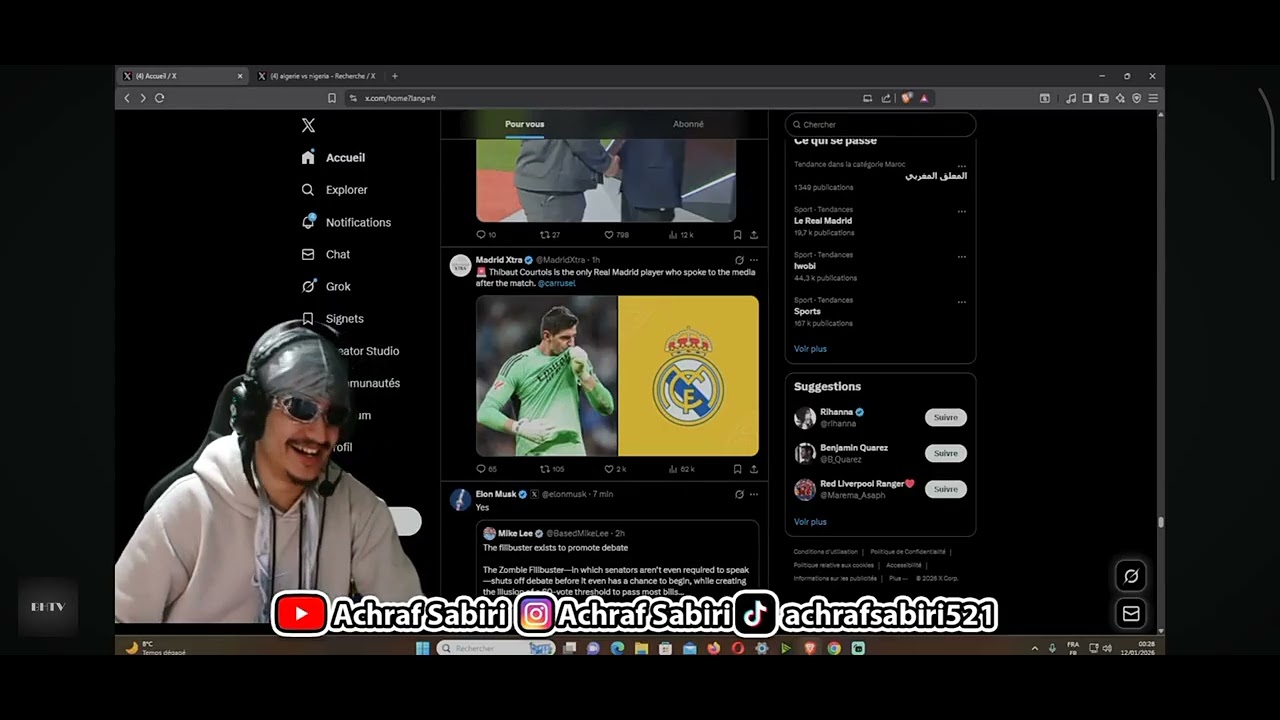Image resolution: width=1280 pixels, height=720 pixels.
Task: Open Grok explain icon on Madrid Xtra post
Action: click(x=739, y=260)
